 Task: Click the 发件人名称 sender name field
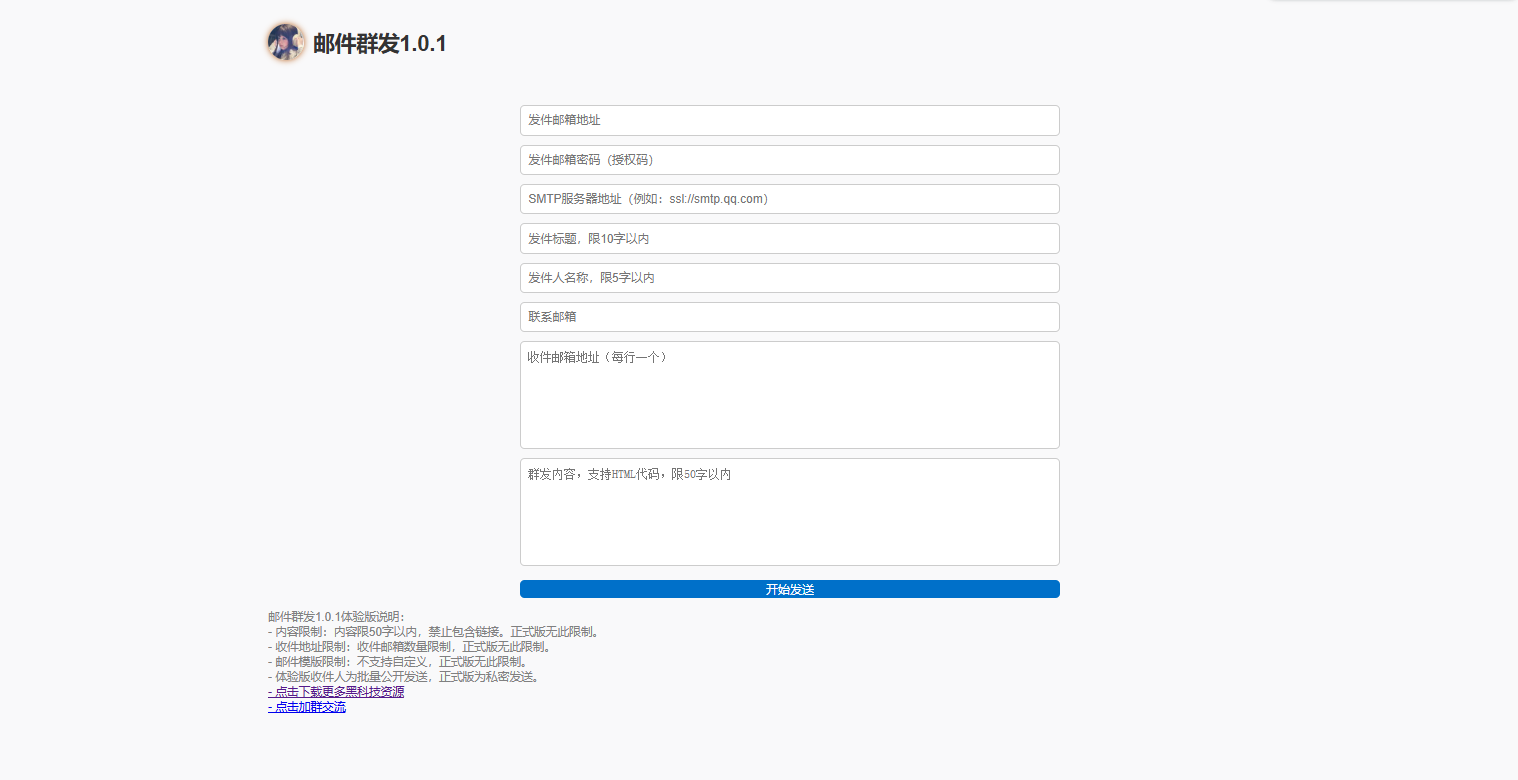coord(789,278)
